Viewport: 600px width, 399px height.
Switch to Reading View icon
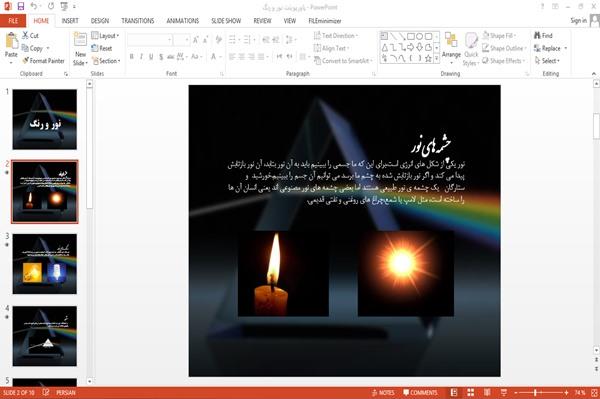pyautogui.click(x=487, y=392)
